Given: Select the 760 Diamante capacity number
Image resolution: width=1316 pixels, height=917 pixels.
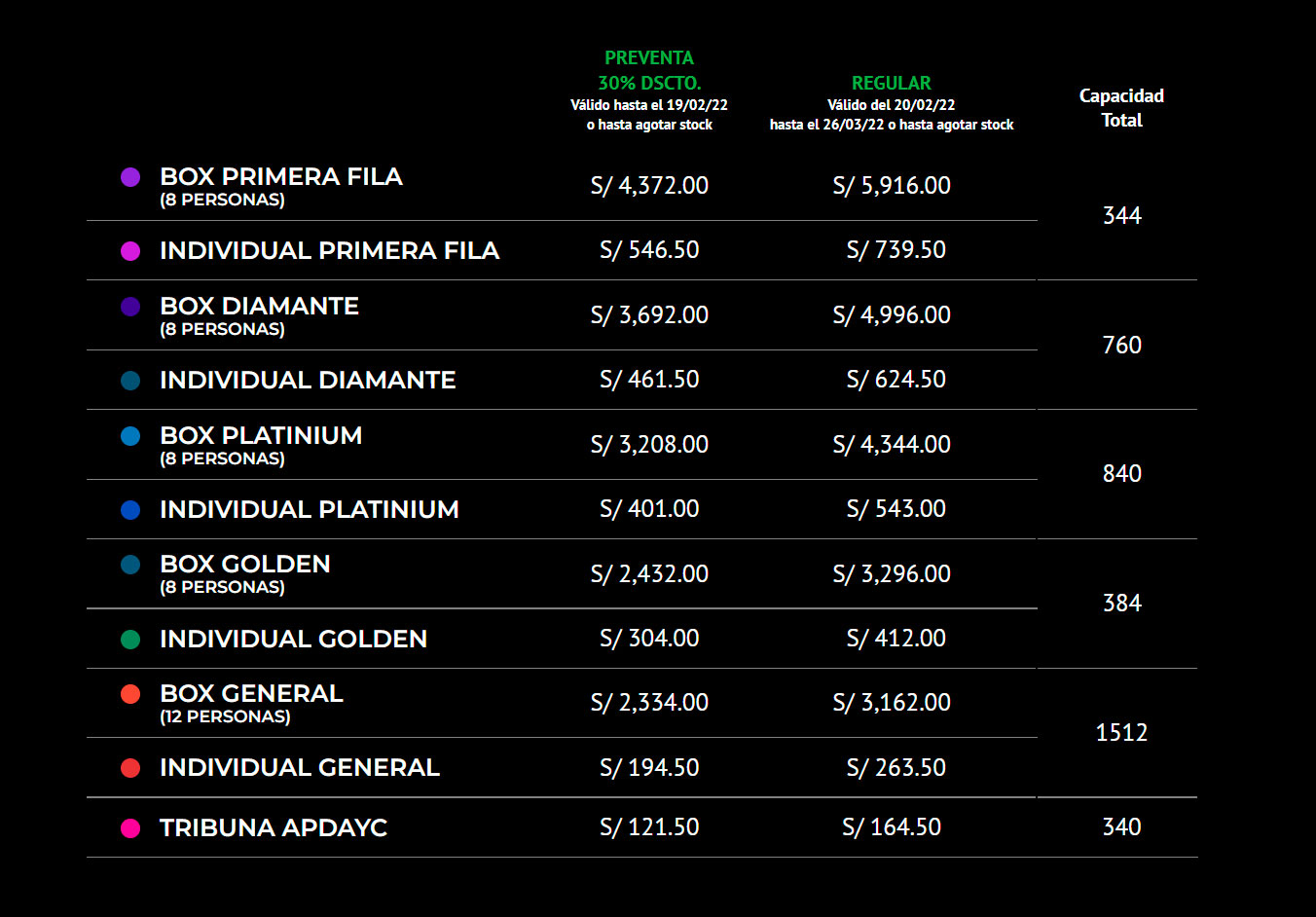Looking at the screenshot, I should 1121,346.
